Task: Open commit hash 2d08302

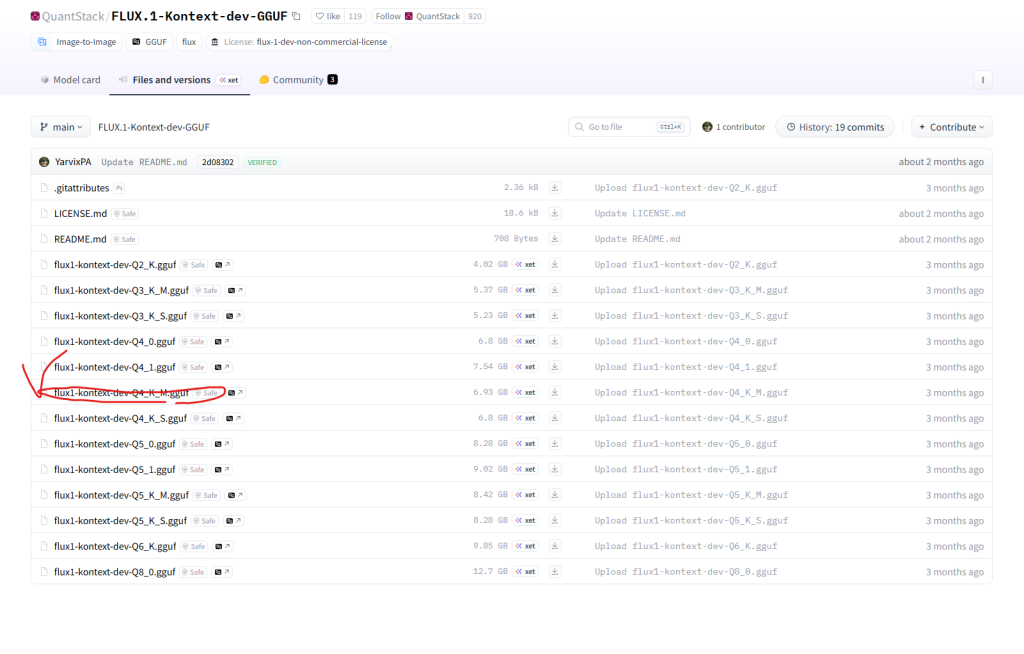Action: point(218,162)
